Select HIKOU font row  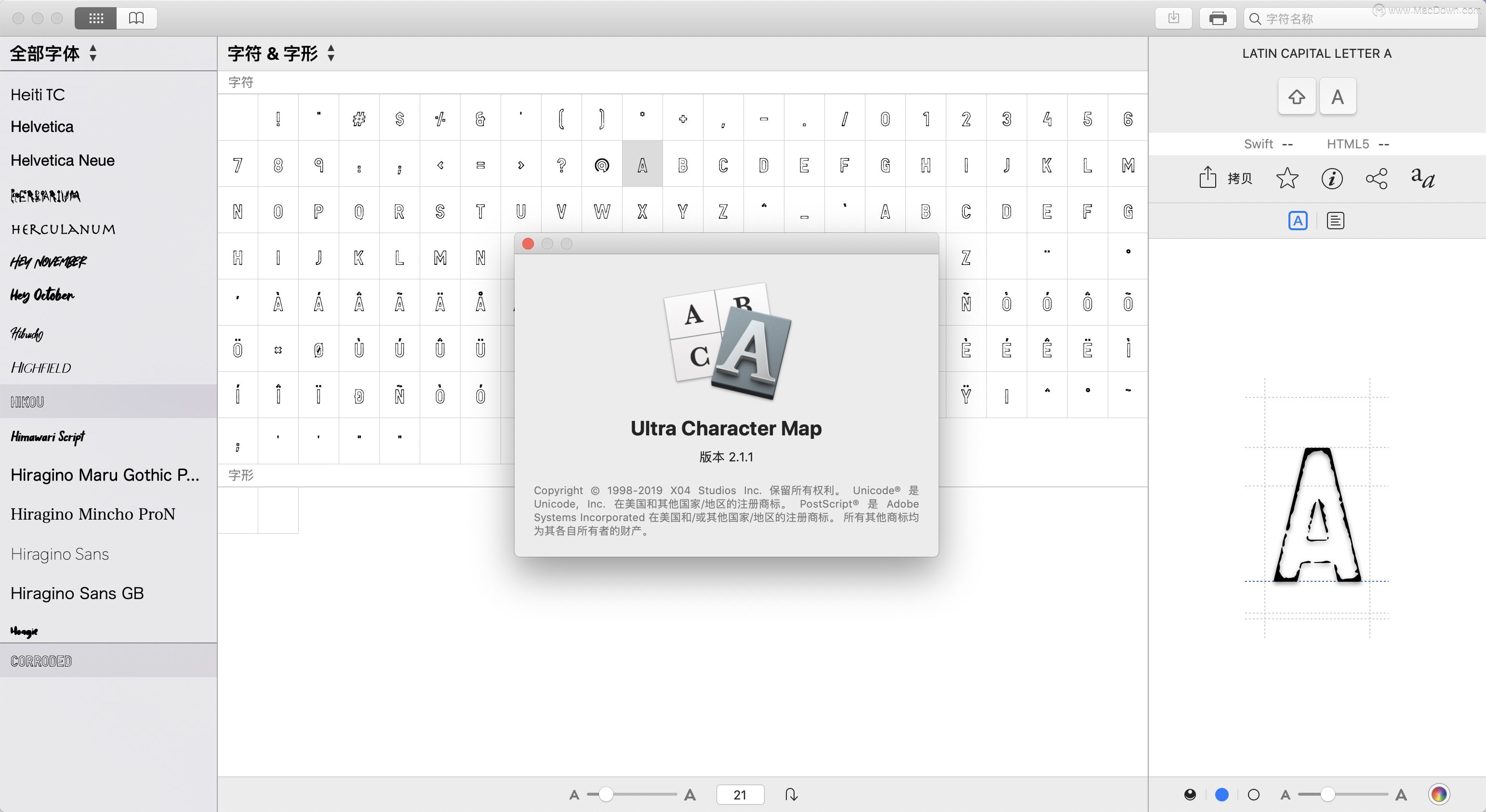(108, 401)
